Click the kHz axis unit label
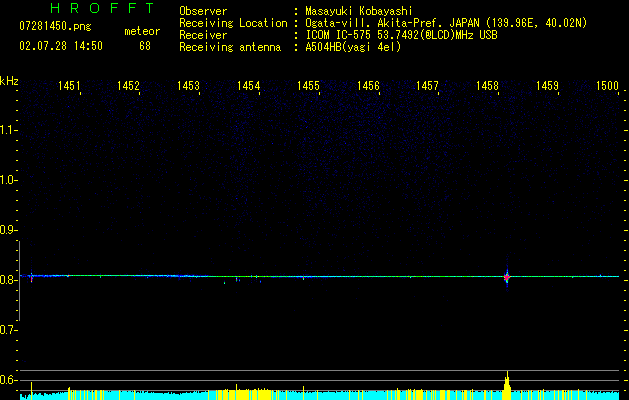 [9, 81]
